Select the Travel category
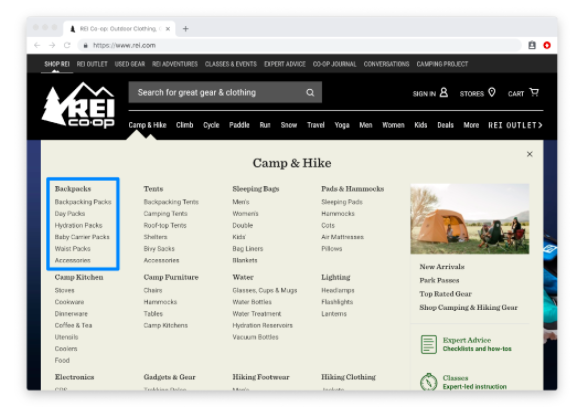Image resolution: width=578 pixels, height=409 pixels. (x=316, y=125)
